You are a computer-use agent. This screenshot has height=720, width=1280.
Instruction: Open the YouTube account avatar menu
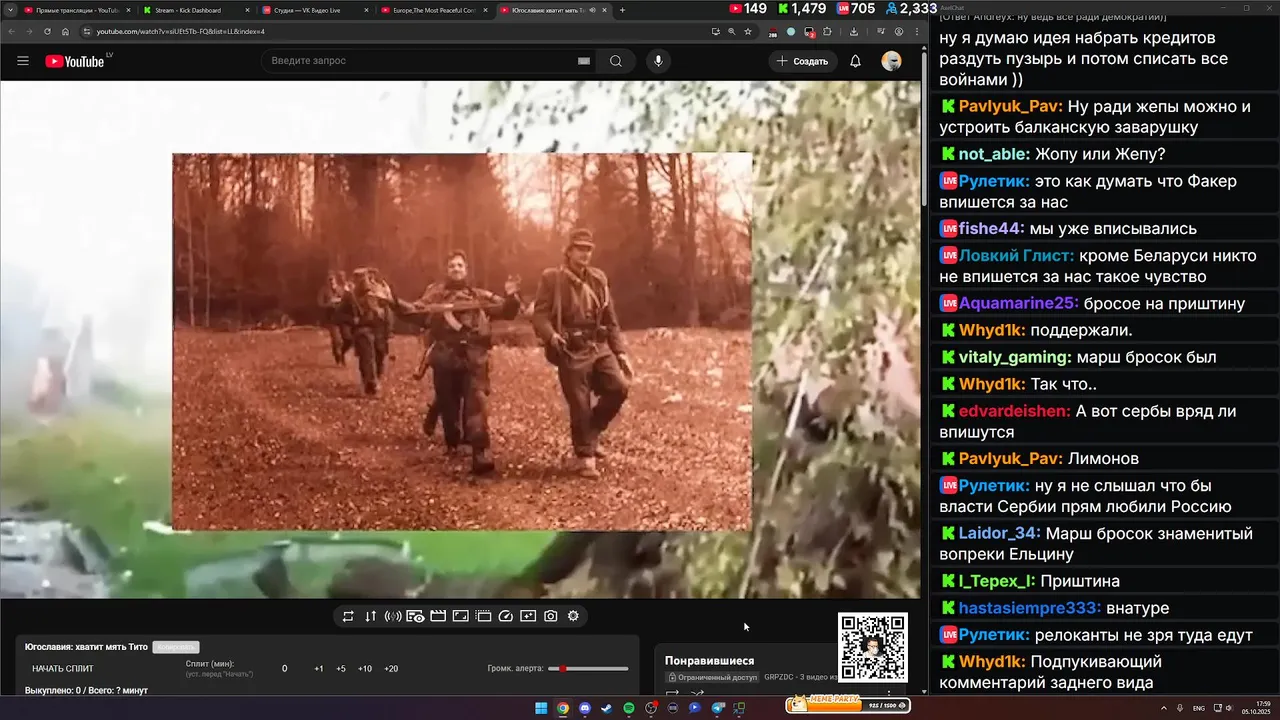coord(891,61)
